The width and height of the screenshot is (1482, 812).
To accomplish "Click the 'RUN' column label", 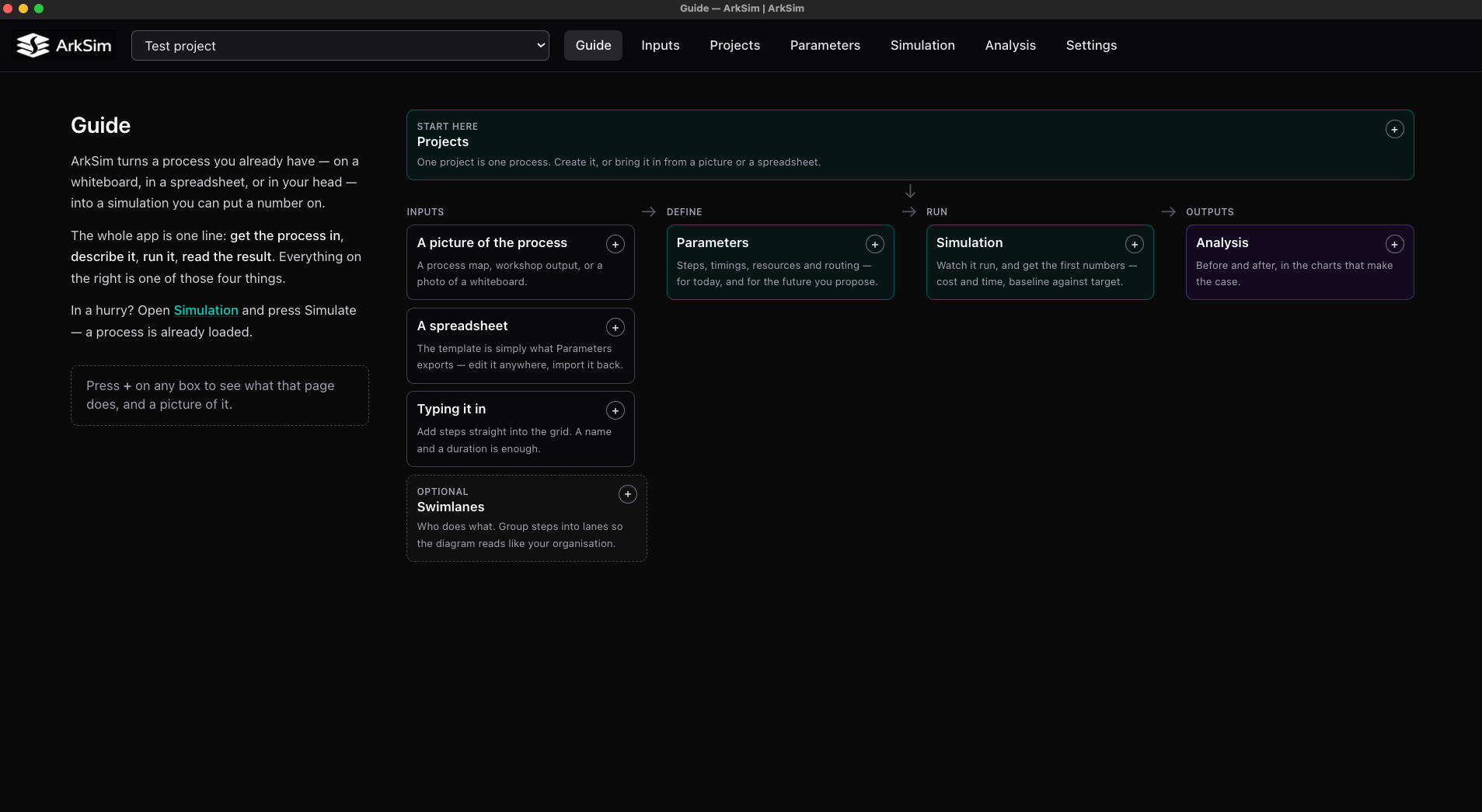I will click(936, 212).
